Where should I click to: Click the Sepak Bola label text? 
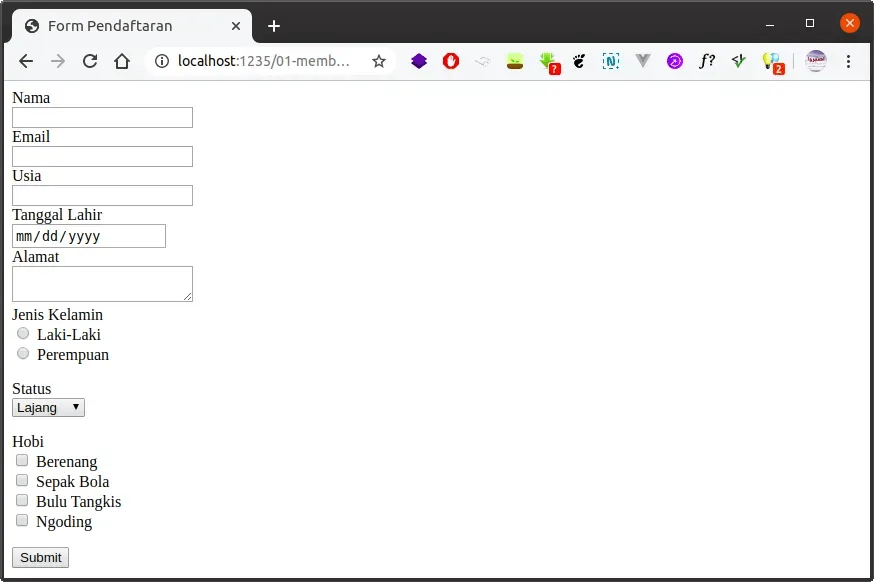click(72, 482)
